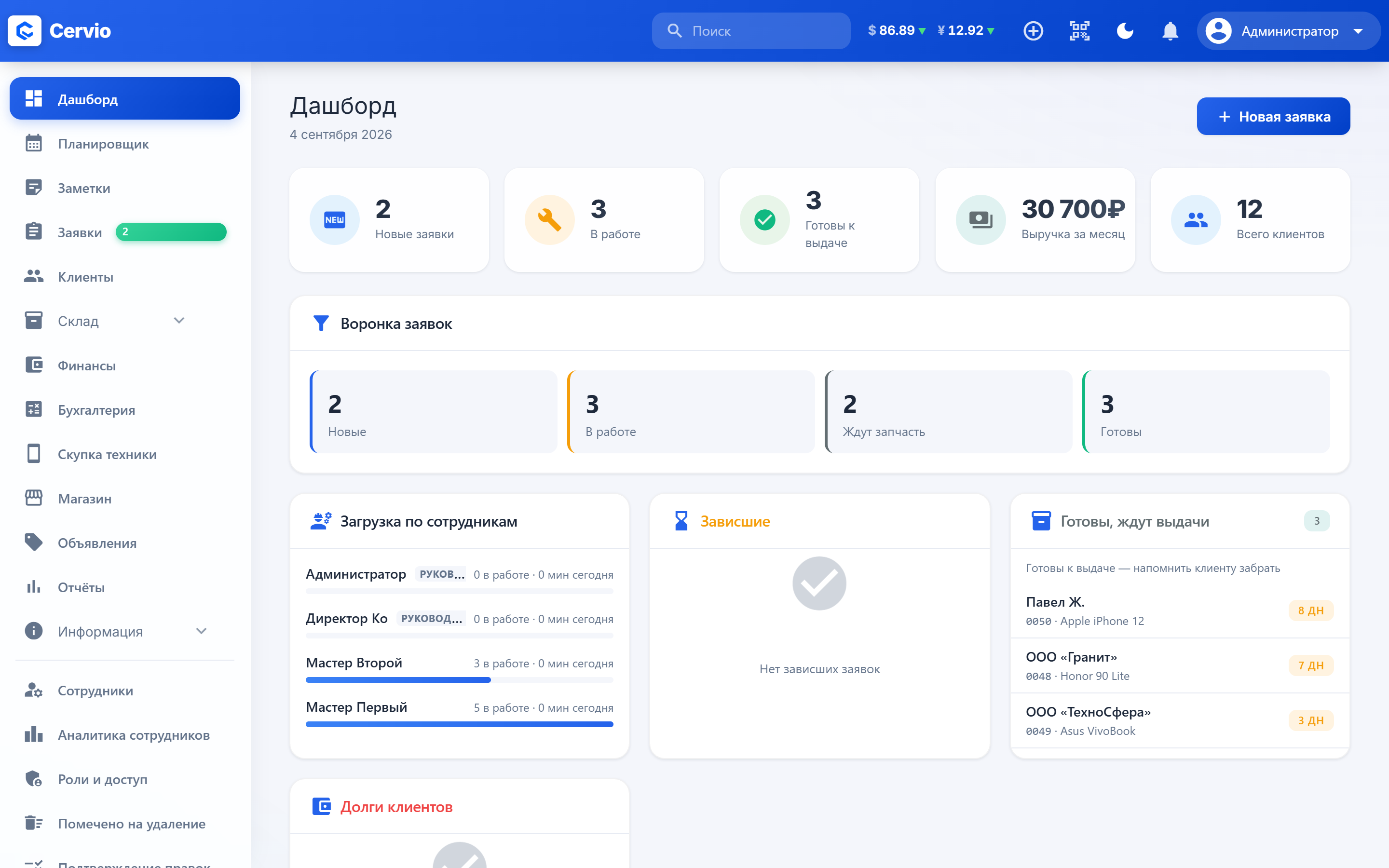Open the Администратор account dropdown
1389x868 pixels.
click(x=1288, y=31)
